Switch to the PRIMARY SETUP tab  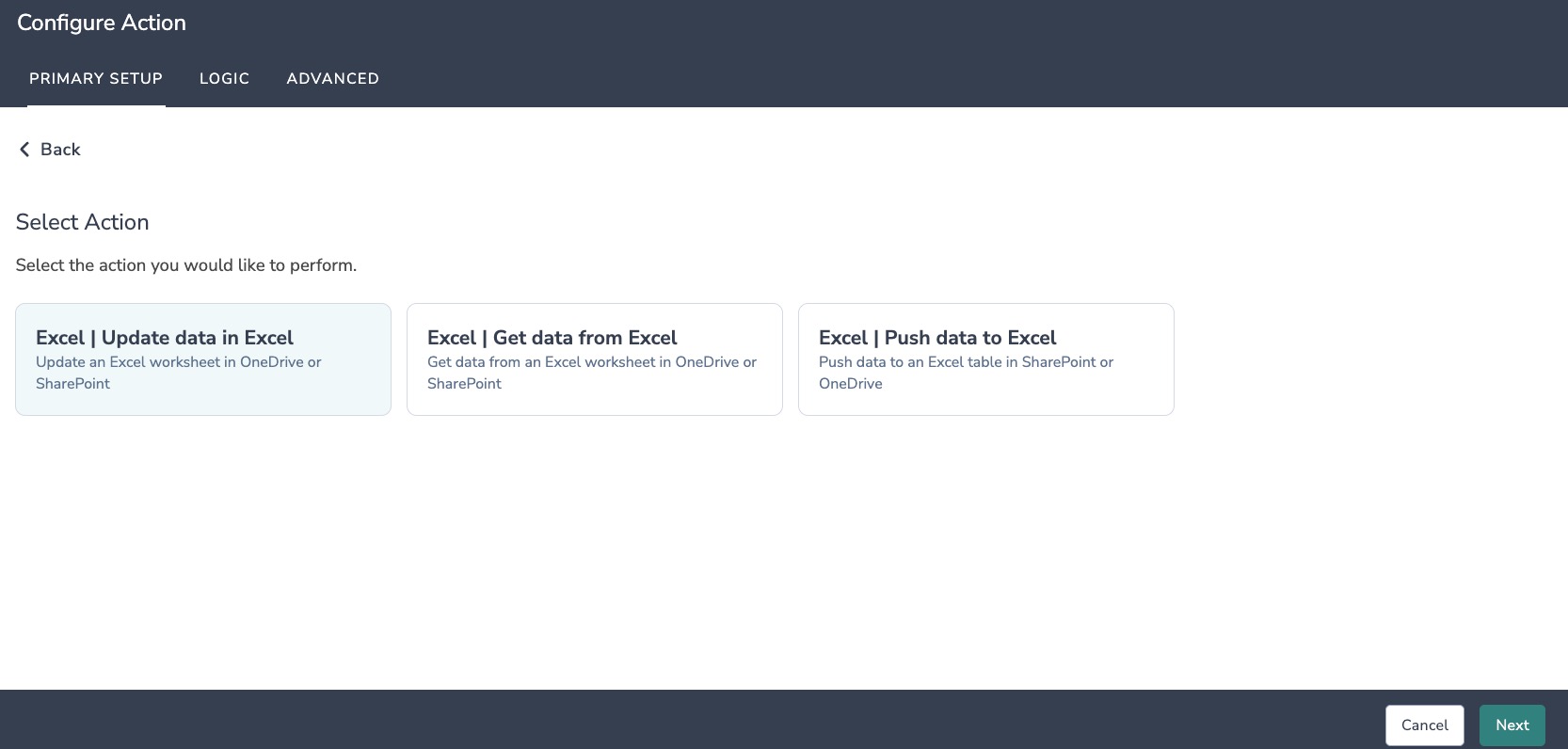[x=96, y=79]
